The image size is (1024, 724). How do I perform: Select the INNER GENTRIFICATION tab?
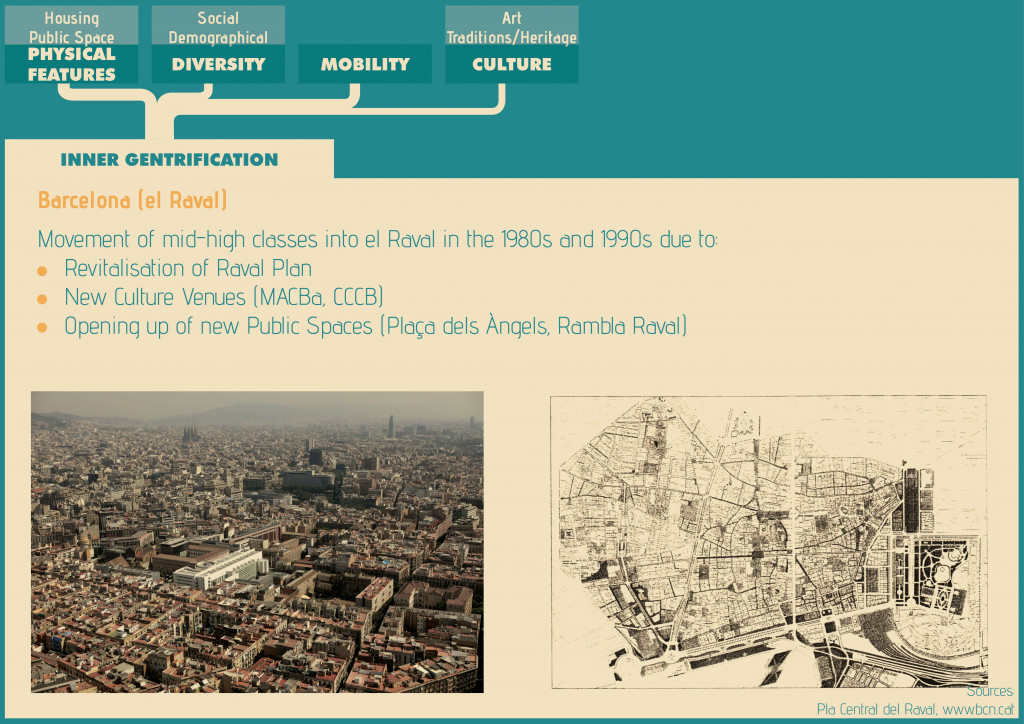pyautogui.click(x=169, y=160)
